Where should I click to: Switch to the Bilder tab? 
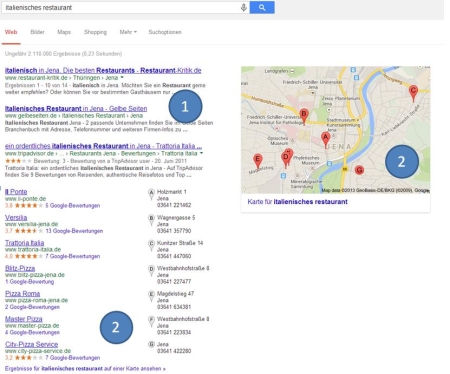[37, 32]
